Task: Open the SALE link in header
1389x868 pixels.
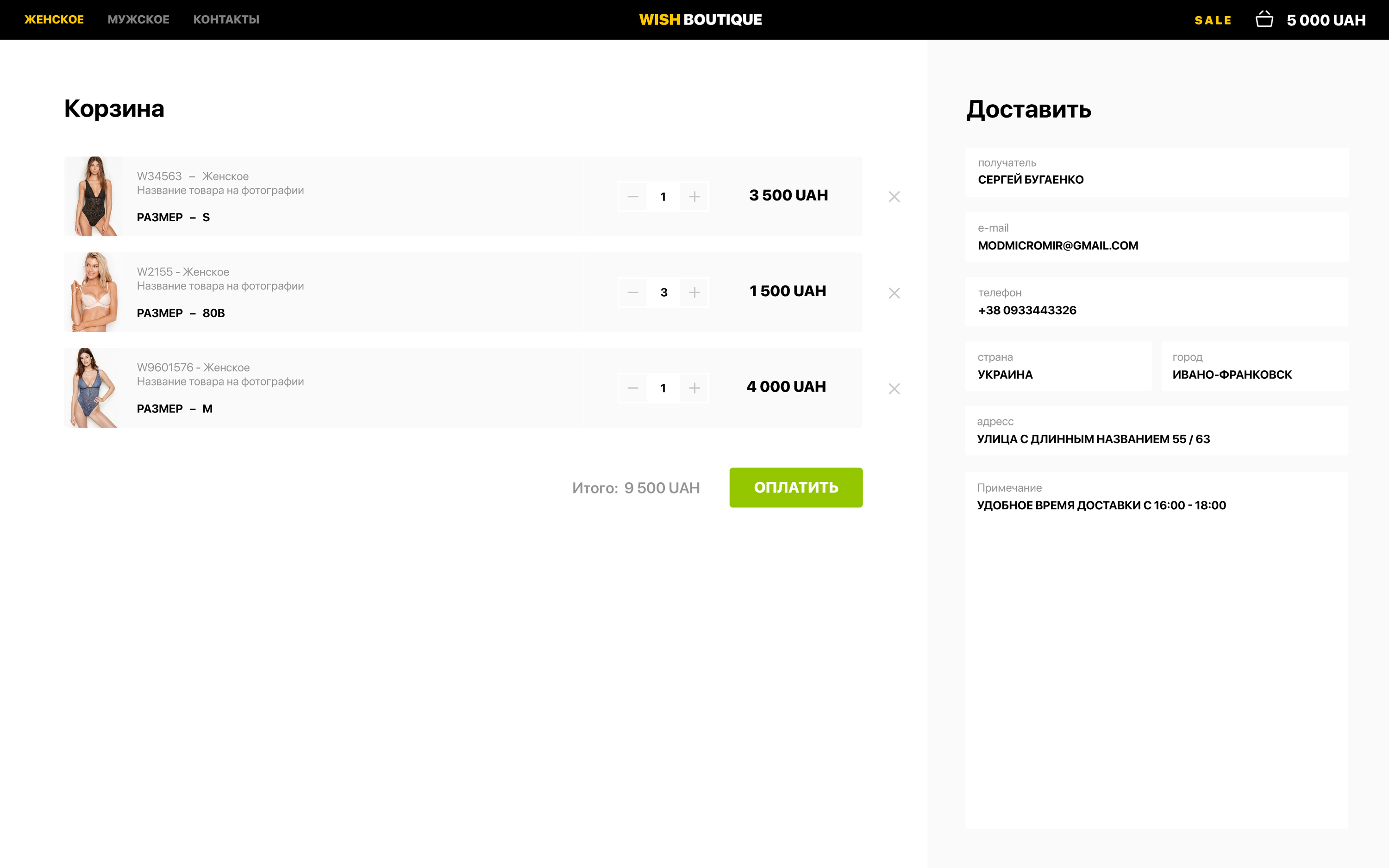Action: [1213, 21]
